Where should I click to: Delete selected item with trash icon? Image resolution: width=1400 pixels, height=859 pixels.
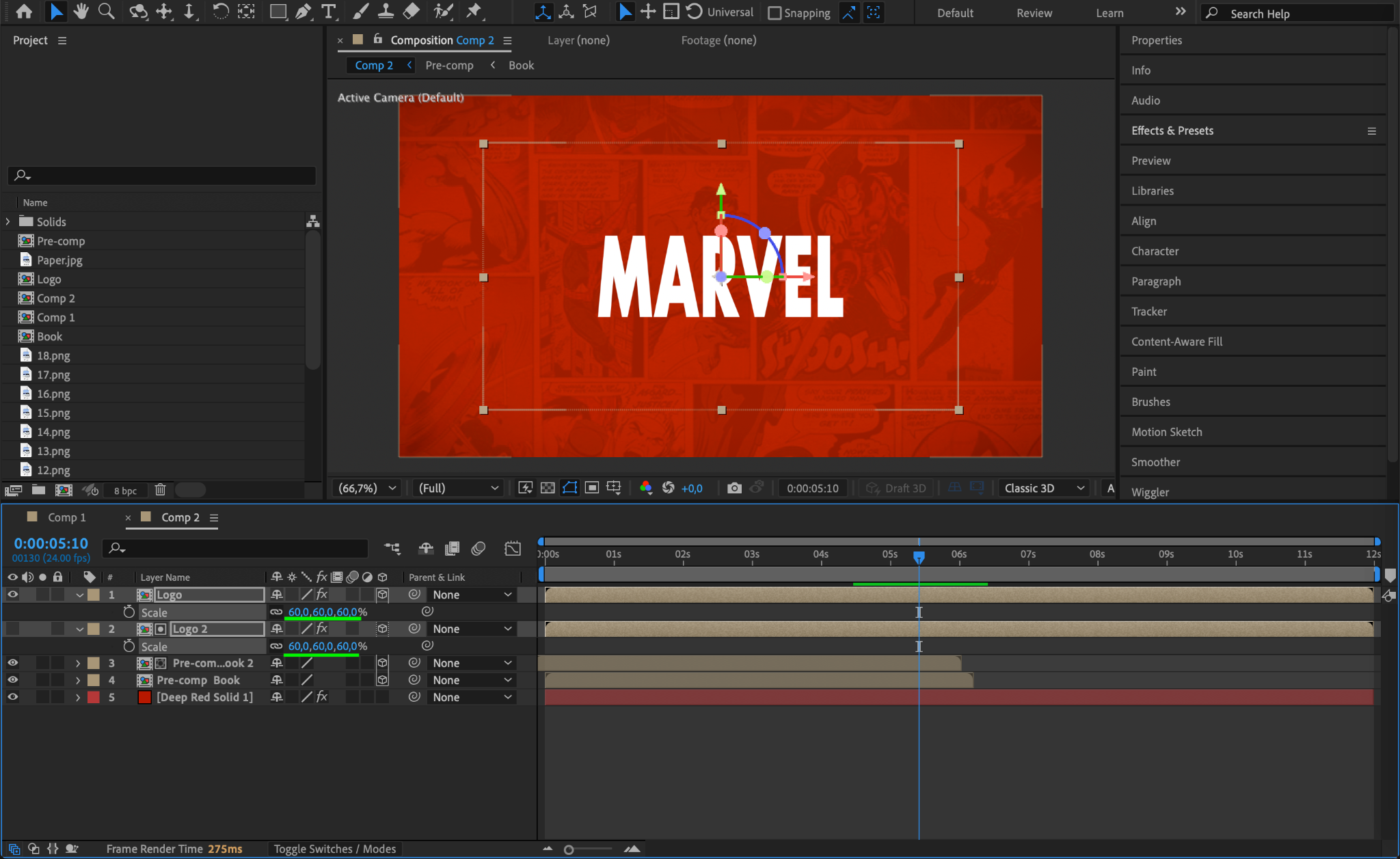[x=160, y=490]
